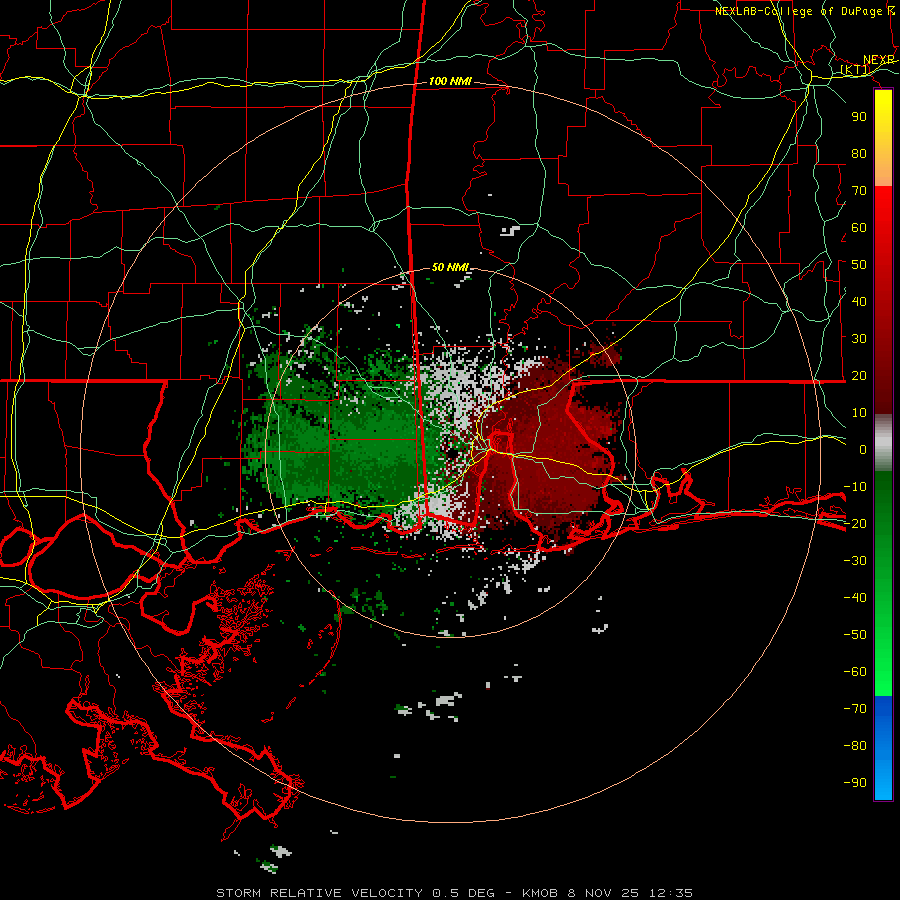The image size is (900, 900).
Task: Click the 0 velocity scale label
Action: pyautogui.click(x=863, y=450)
